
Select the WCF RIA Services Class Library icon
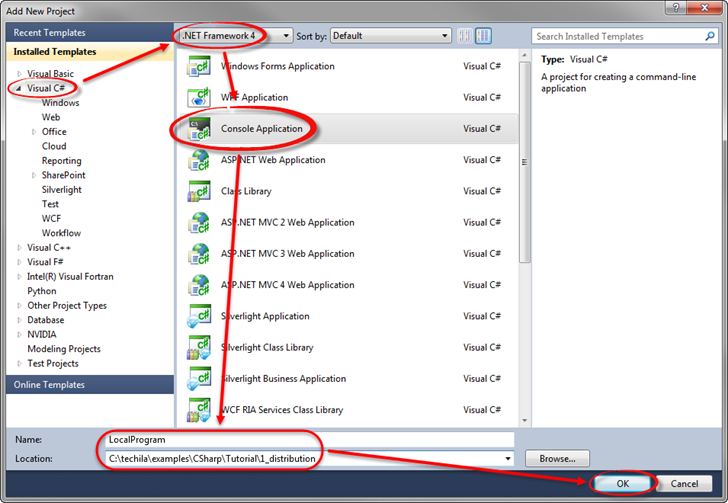[x=197, y=410]
